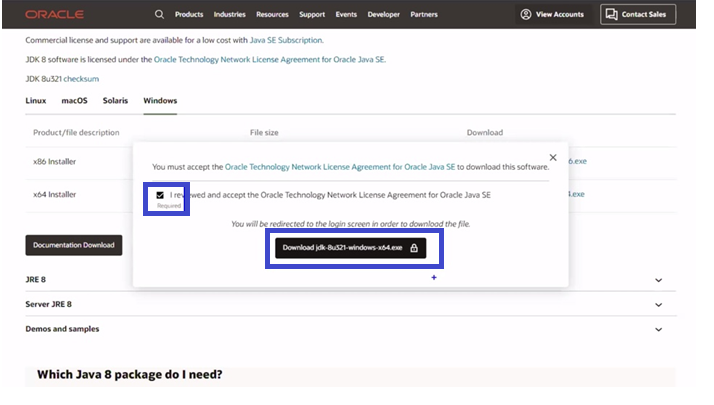Click the x64 Installer .exe download link
Screen dimensions: 714x405
(x=576, y=194)
